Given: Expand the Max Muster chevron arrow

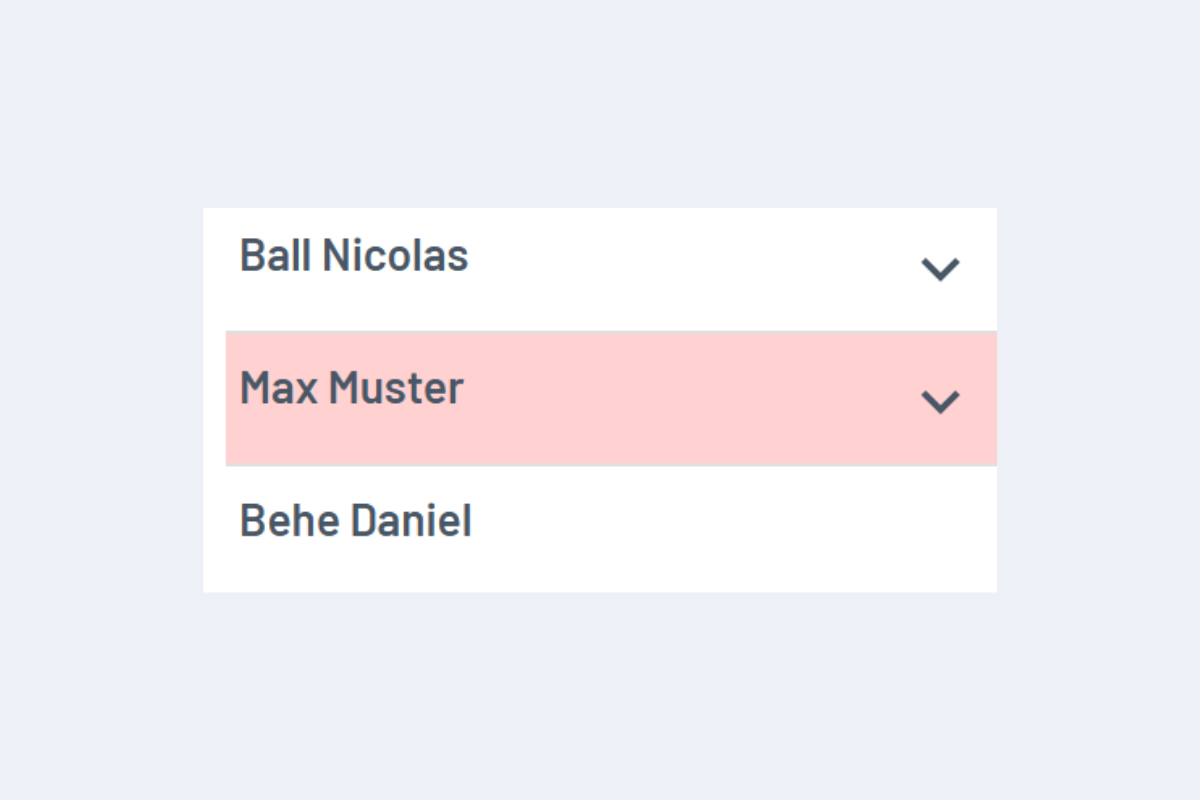Looking at the screenshot, I should click(x=940, y=401).
